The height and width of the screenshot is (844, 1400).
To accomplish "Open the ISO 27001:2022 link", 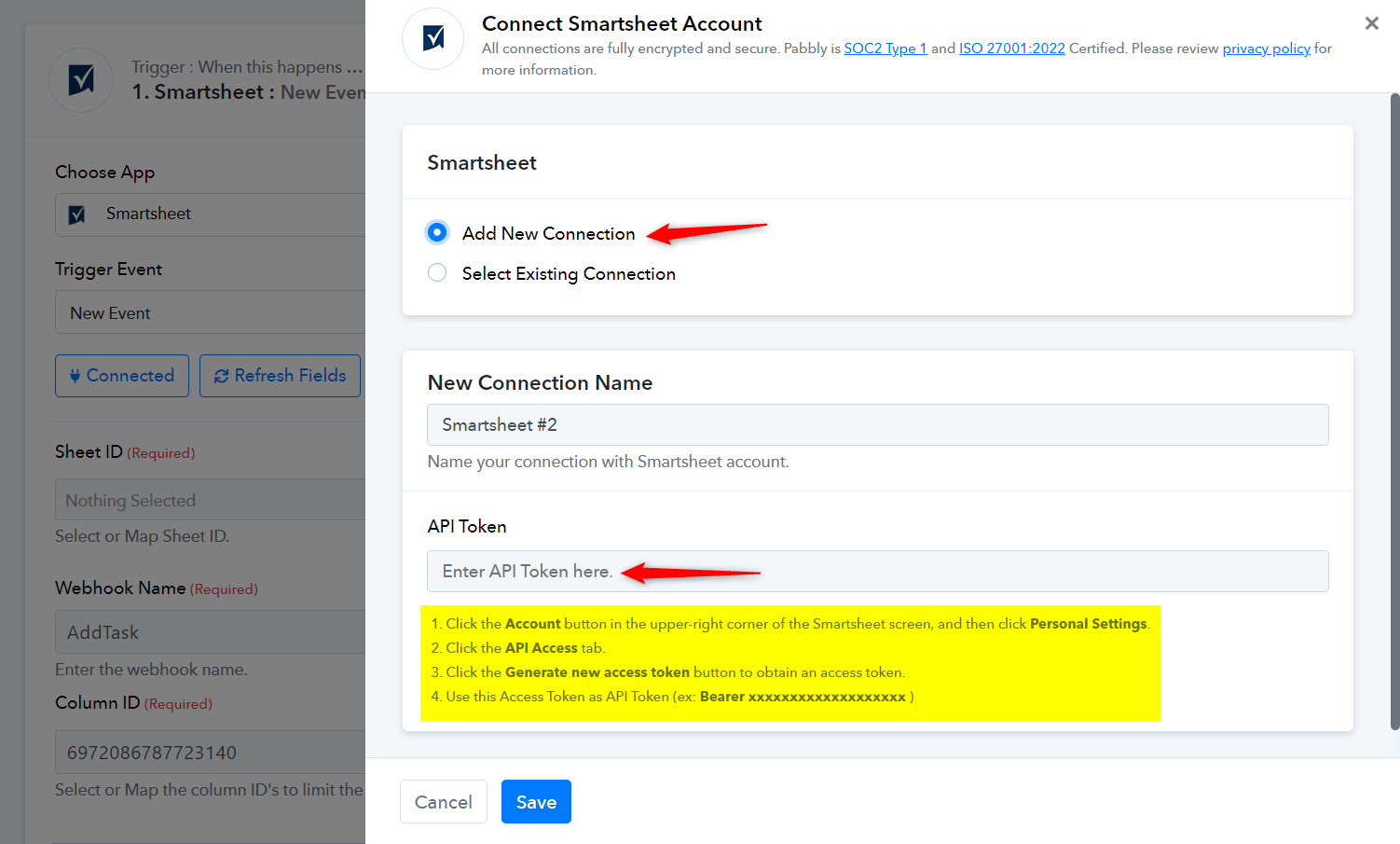I will point(1011,48).
